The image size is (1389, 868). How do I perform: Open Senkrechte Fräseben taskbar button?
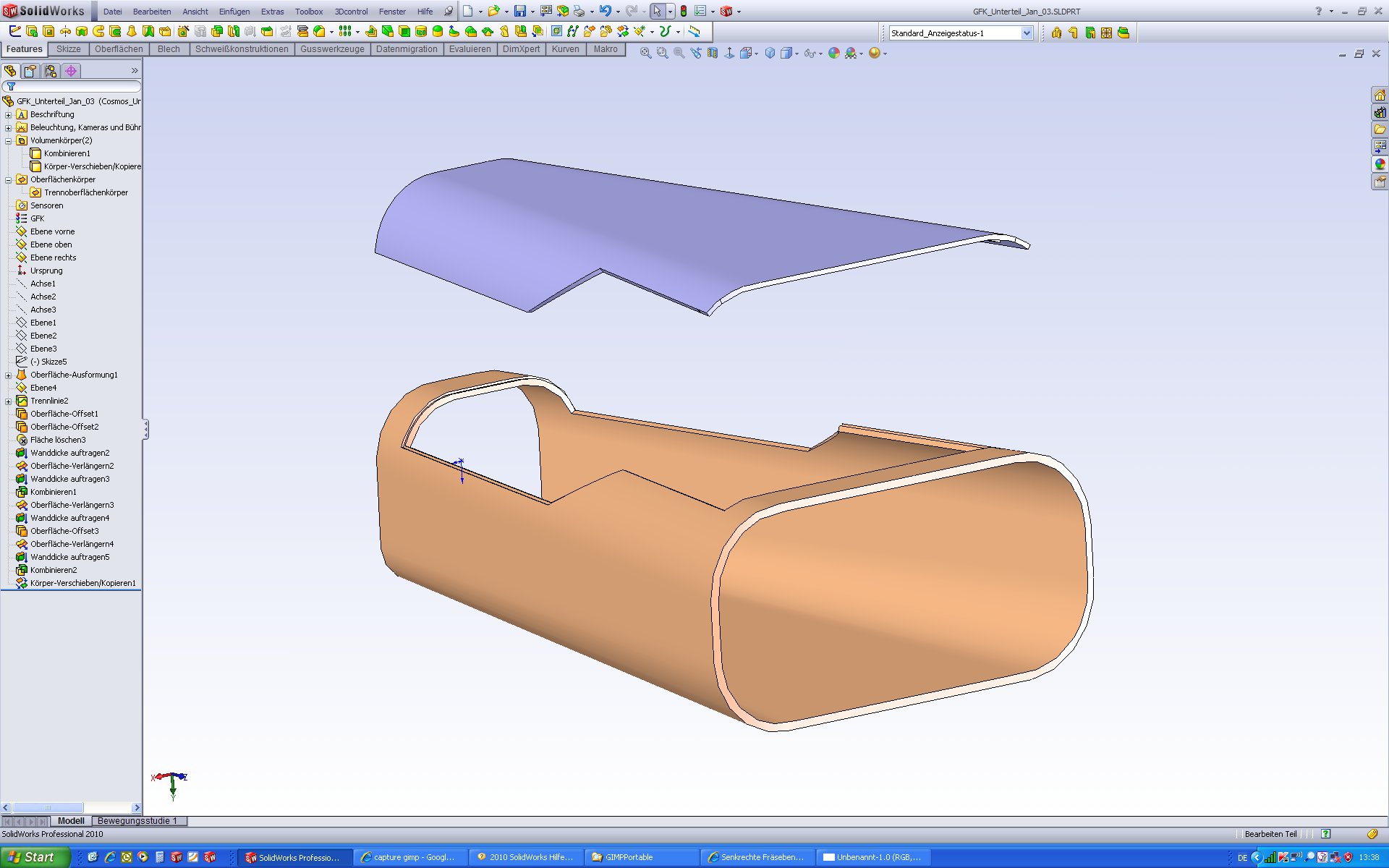757,857
